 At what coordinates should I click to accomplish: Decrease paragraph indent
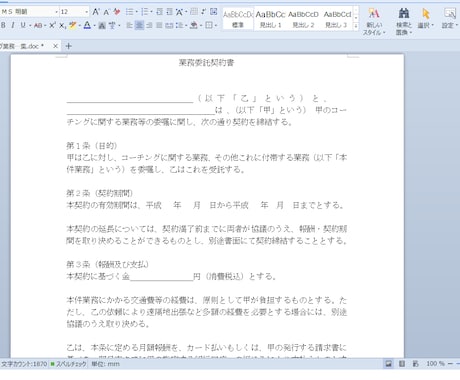coord(159,12)
